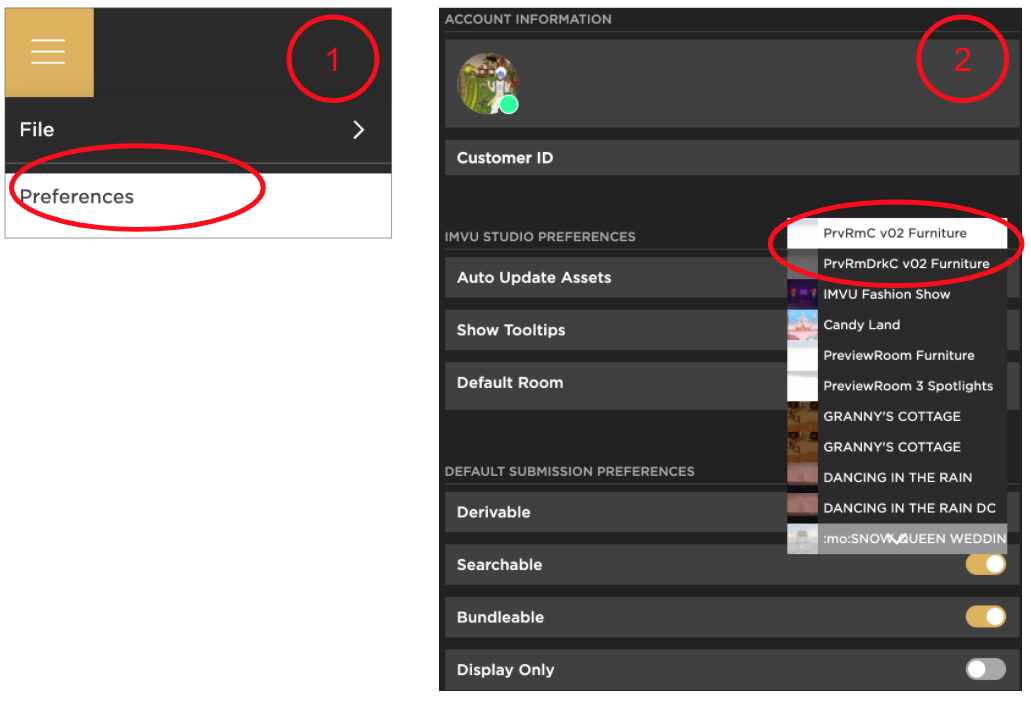This screenshot has height=701, width=1031.
Task: Click the DEFAULT SUBMISSION PREFERENCES heading
Action: click(x=569, y=471)
